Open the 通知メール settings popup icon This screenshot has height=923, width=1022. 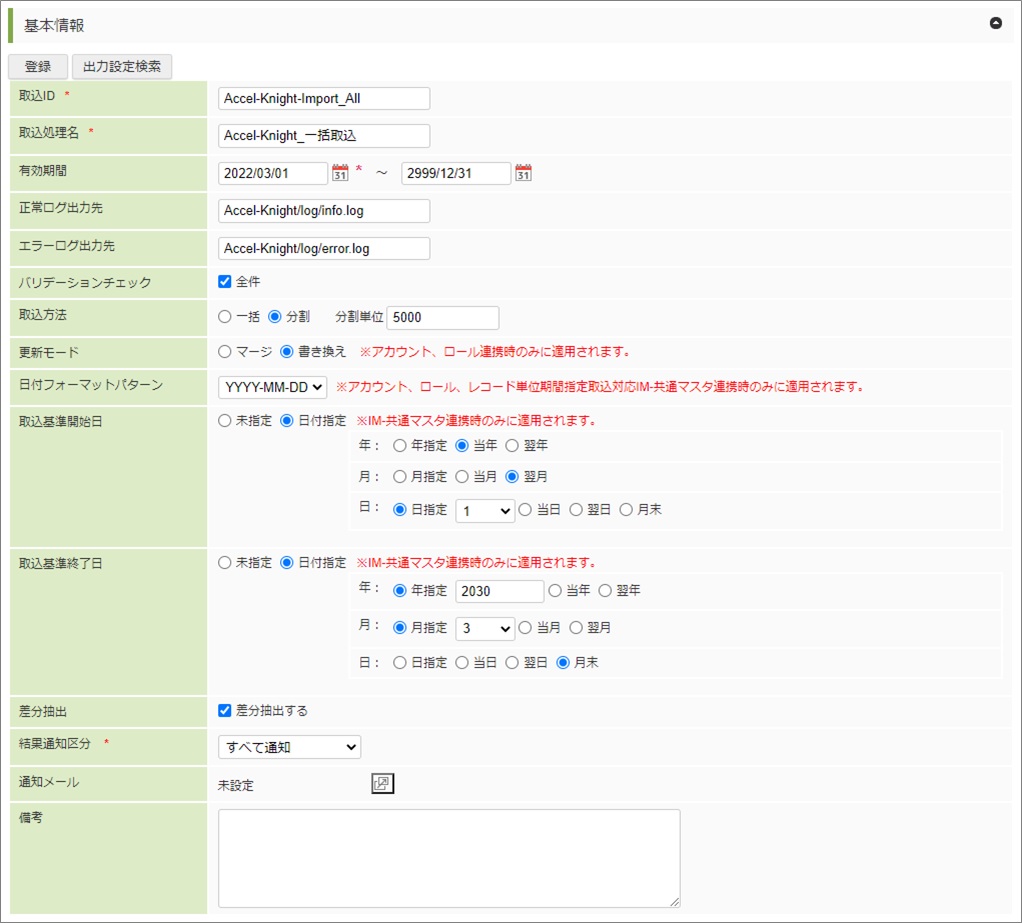pos(382,784)
